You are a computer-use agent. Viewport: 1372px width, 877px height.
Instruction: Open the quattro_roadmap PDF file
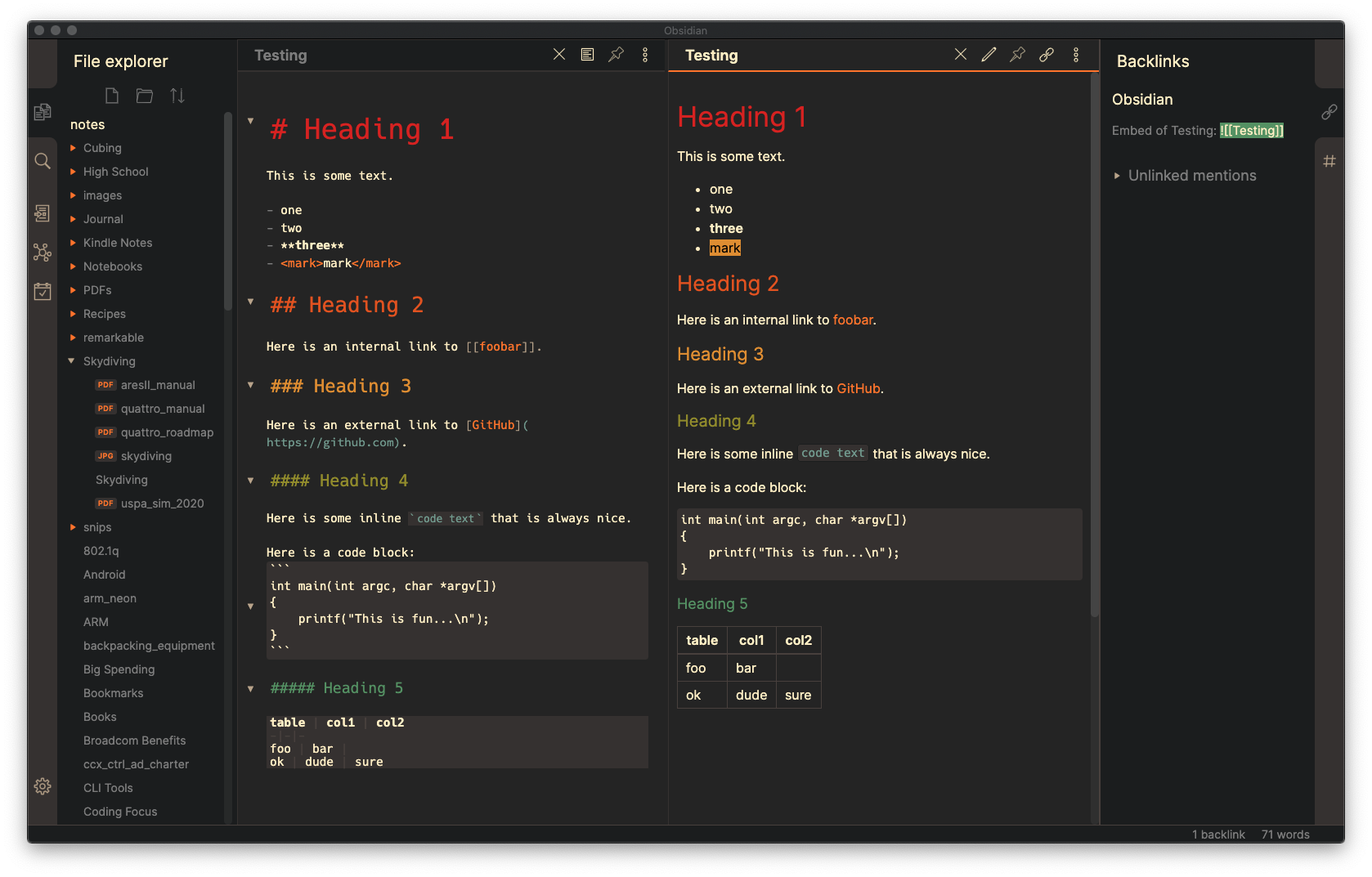click(167, 432)
